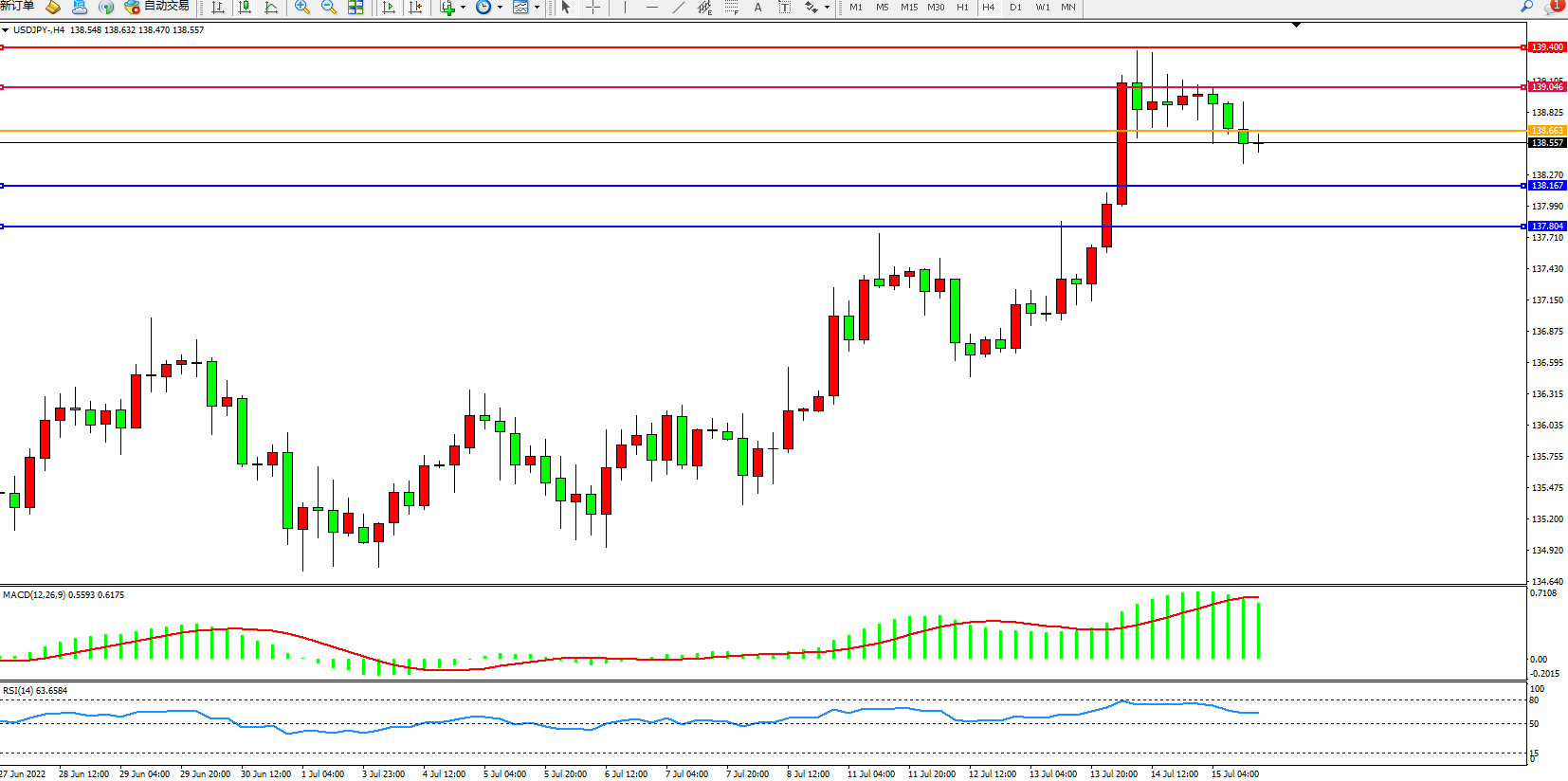
Task: Switch chart to candlesticks view
Action: pos(245,8)
